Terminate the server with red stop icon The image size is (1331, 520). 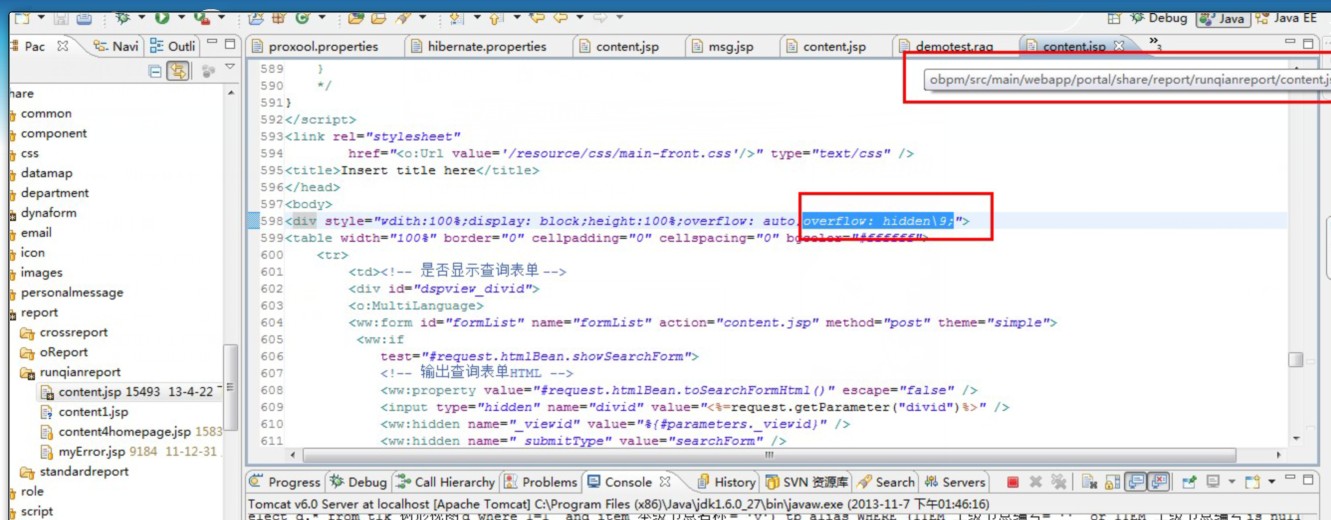click(1012, 482)
